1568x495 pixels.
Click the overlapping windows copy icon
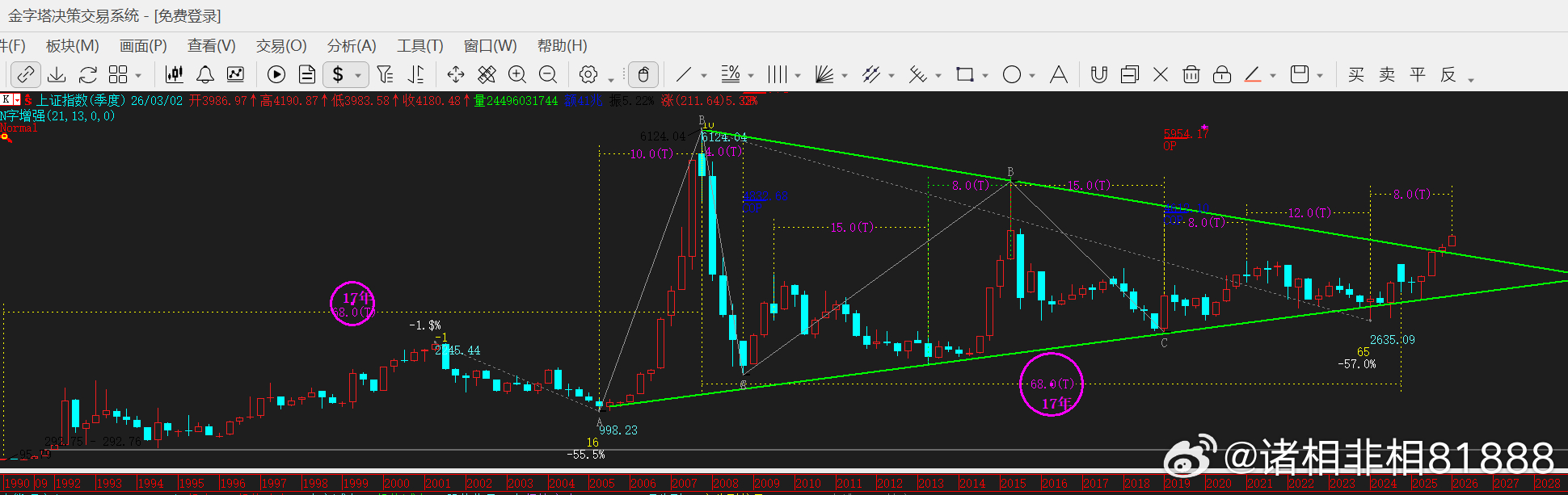point(1130,74)
